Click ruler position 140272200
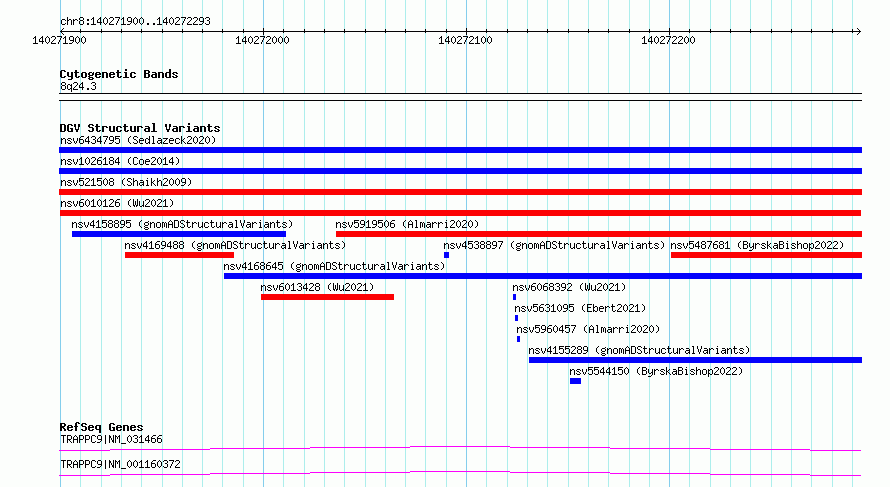 (x=668, y=40)
